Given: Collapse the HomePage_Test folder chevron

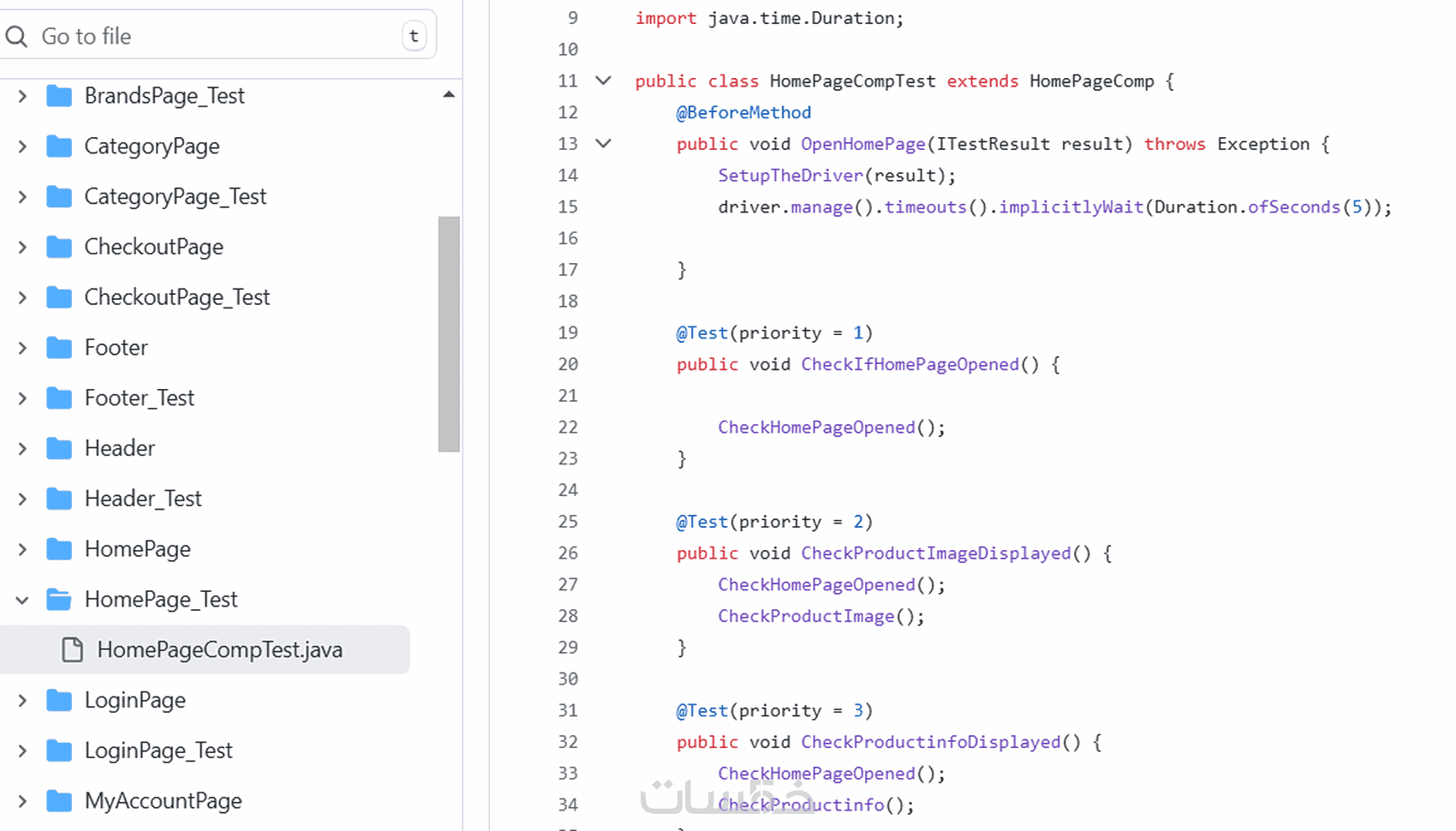Looking at the screenshot, I should click(22, 600).
